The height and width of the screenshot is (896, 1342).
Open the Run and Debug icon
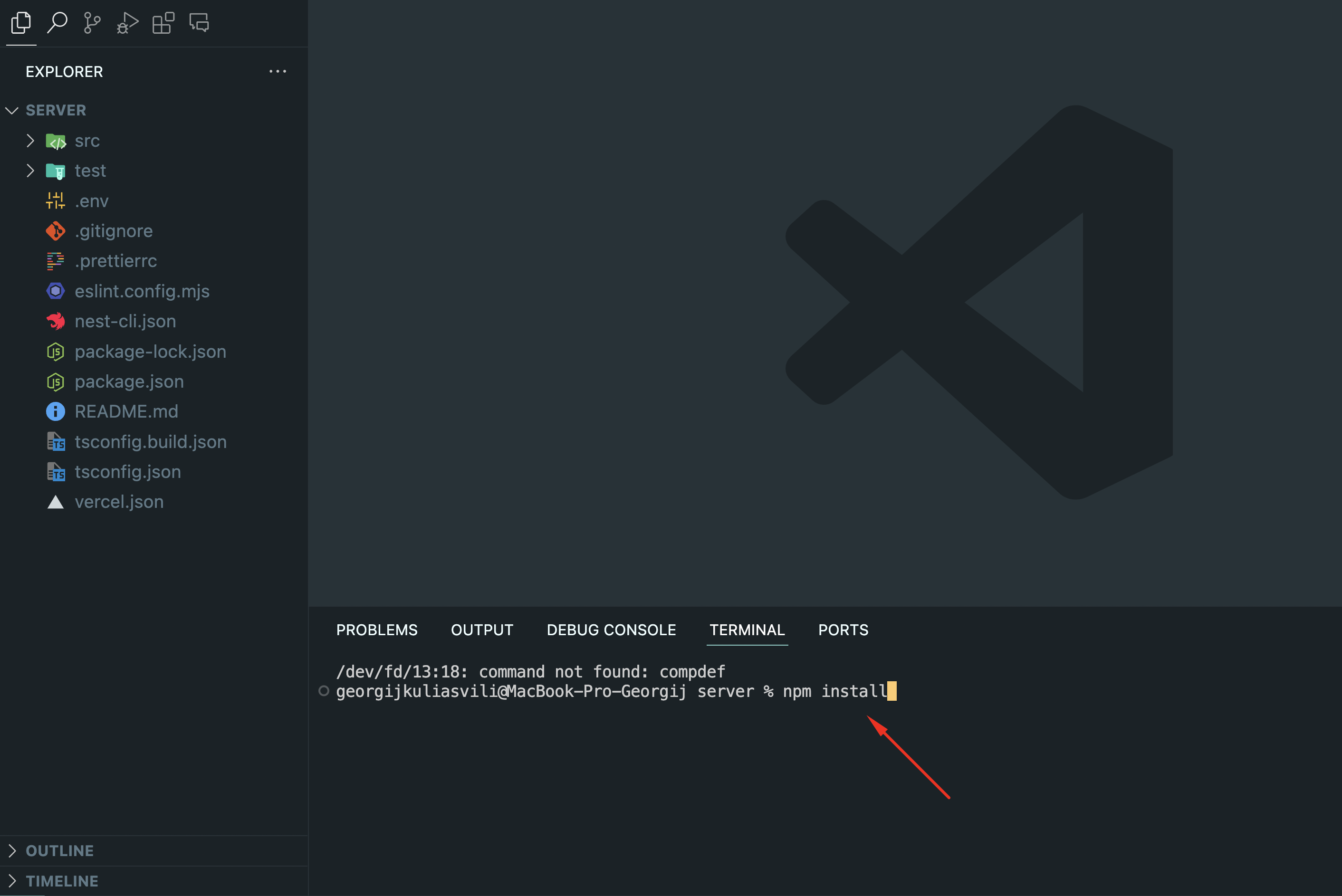click(127, 23)
